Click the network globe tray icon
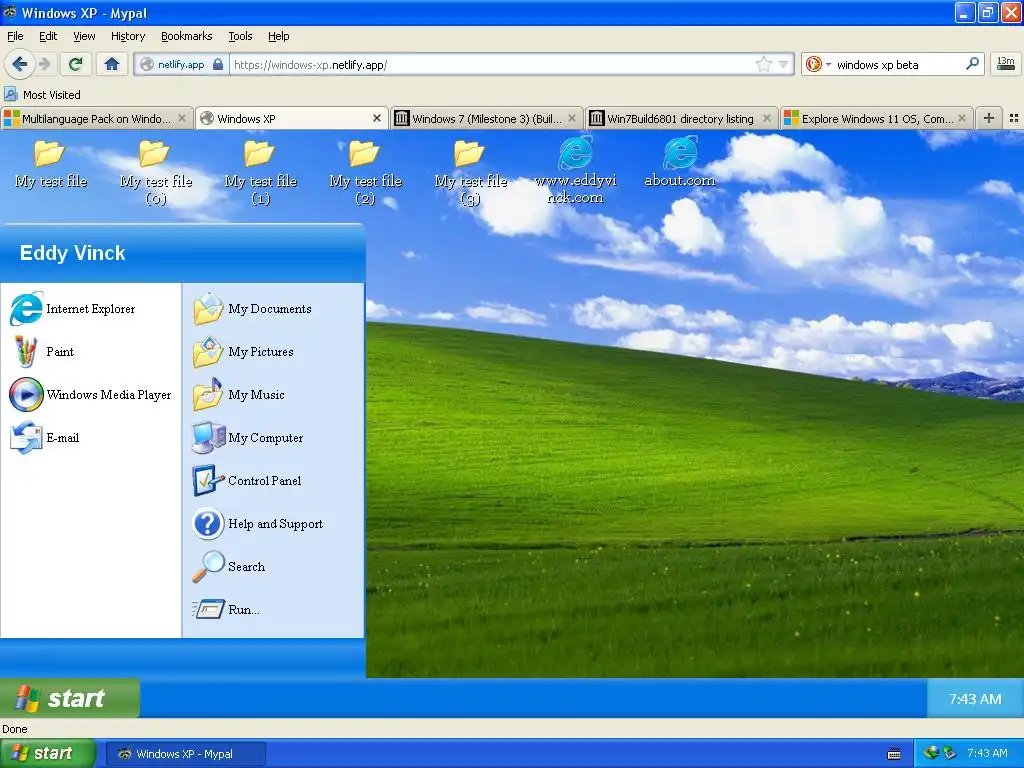 [x=931, y=753]
